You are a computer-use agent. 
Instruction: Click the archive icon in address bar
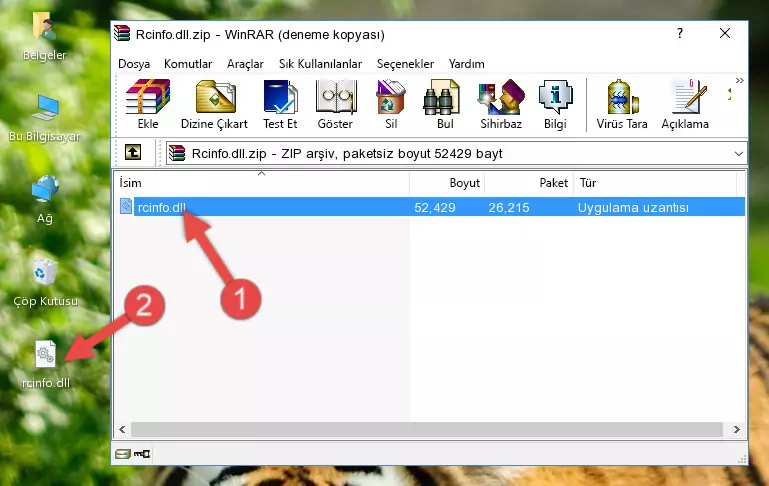click(177, 153)
